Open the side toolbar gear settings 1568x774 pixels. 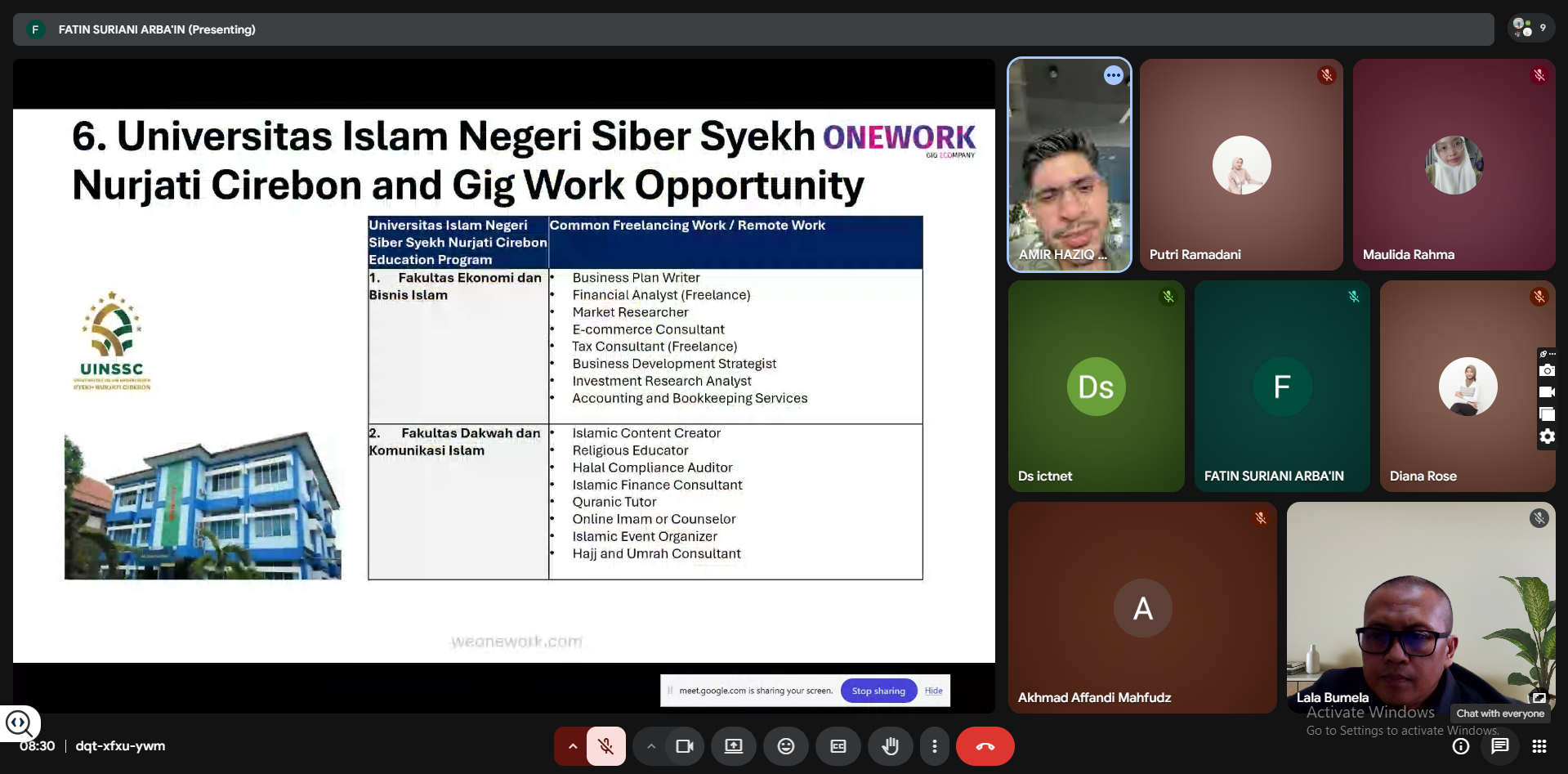pyautogui.click(x=1547, y=436)
